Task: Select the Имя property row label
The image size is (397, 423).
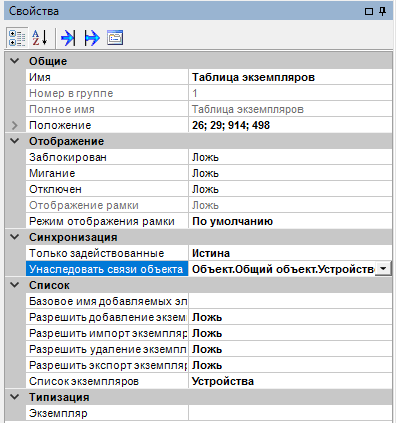Action: tap(40, 77)
